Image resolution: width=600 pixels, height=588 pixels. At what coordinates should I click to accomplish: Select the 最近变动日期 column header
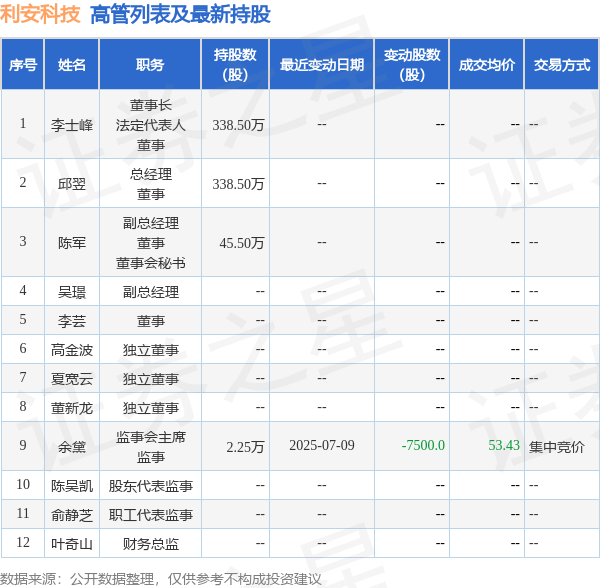pyautogui.click(x=322, y=64)
